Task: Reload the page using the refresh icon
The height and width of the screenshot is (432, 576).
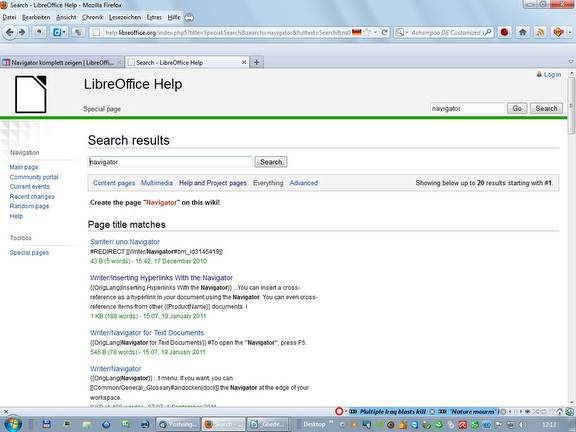Action: click(x=384, y=32)
